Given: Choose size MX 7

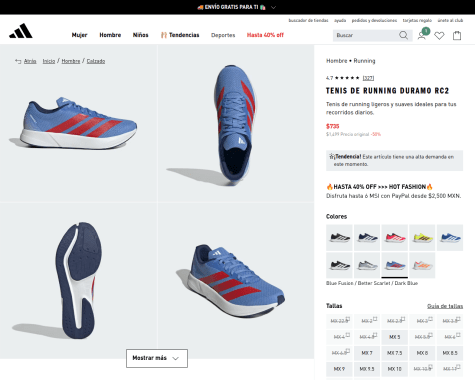Looking at the screenshot, I should coord(367,353).
